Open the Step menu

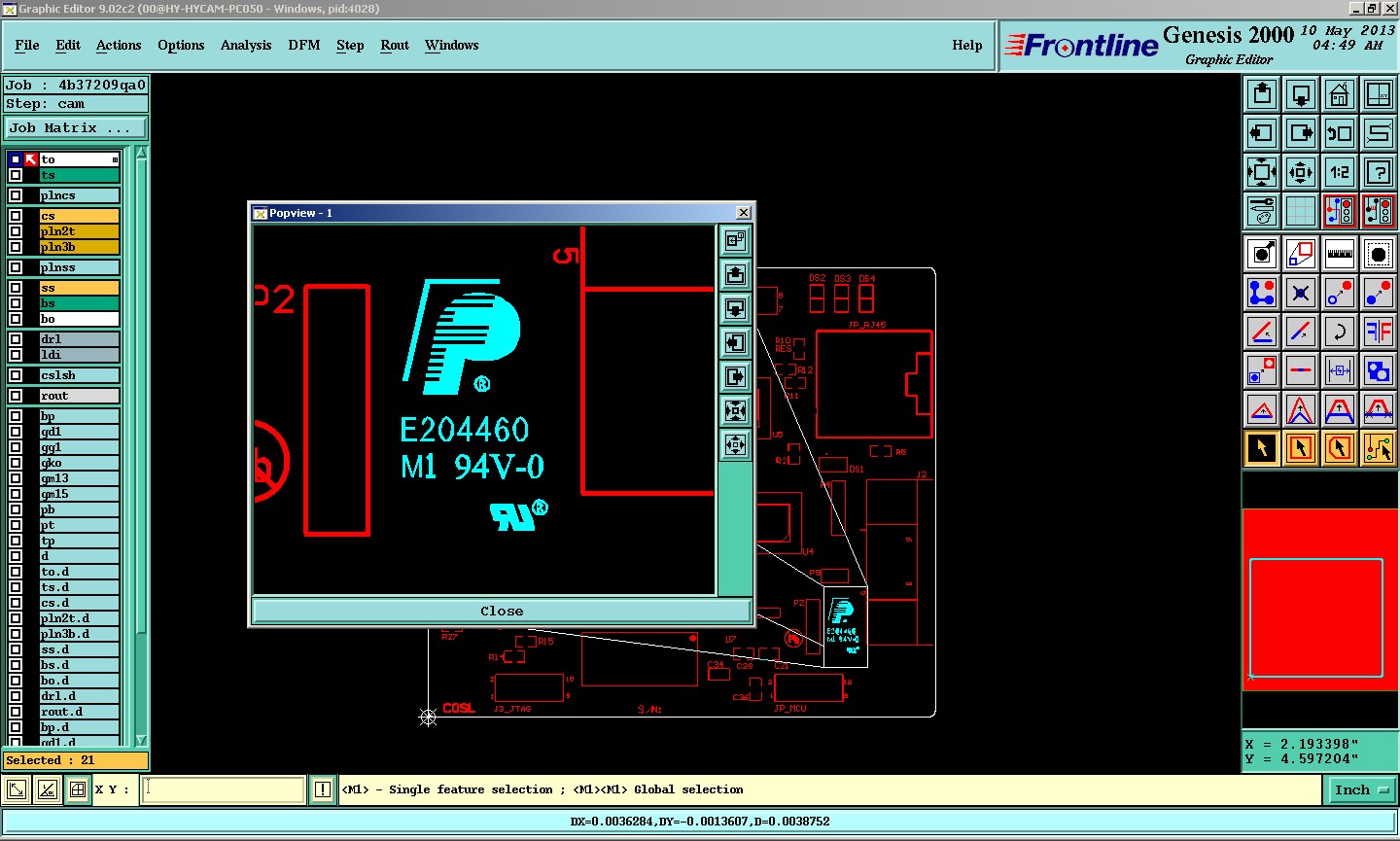[350, 45]
